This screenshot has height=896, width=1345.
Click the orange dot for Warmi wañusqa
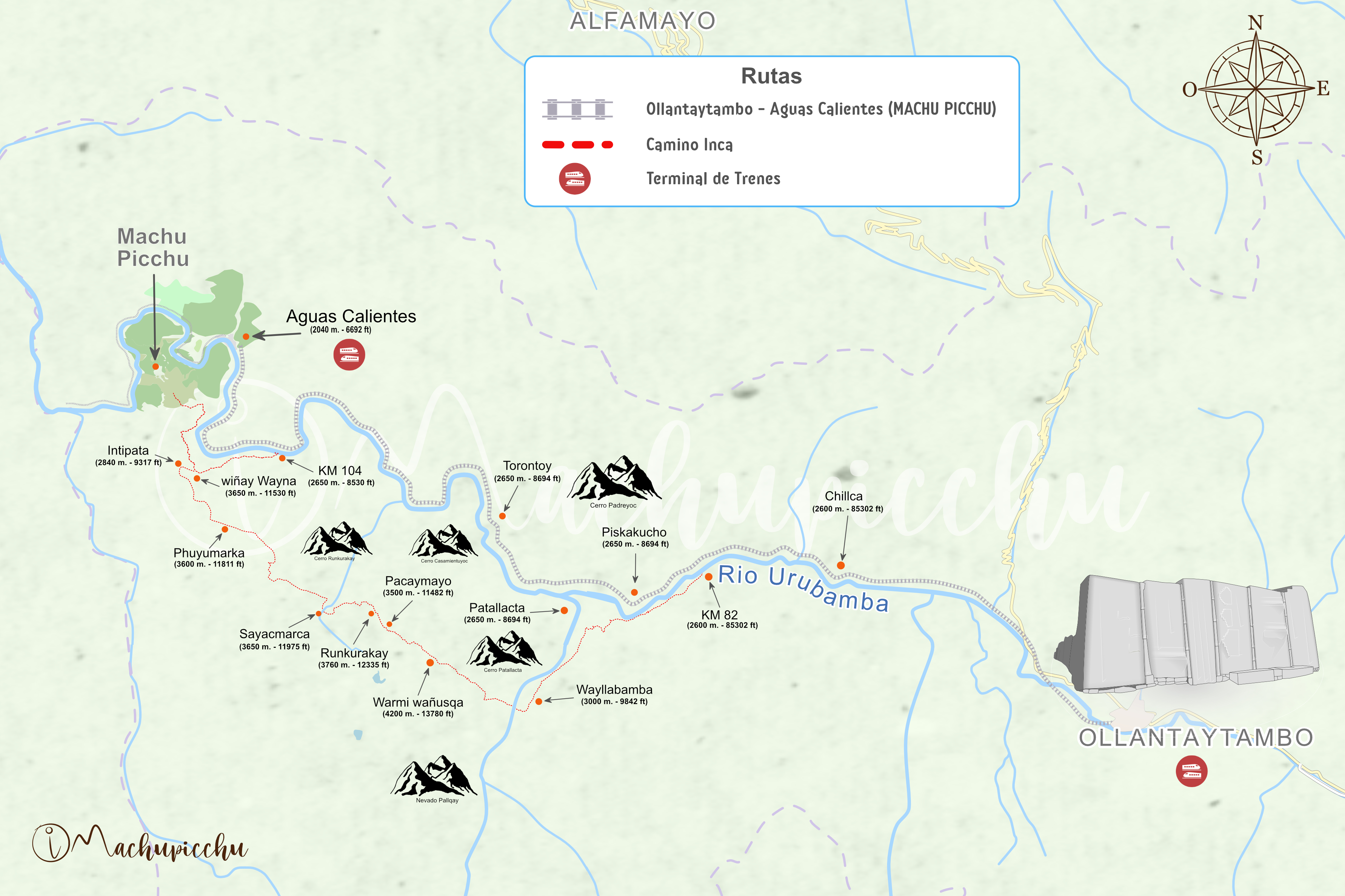pyautogui.click(x=430, y=662)
